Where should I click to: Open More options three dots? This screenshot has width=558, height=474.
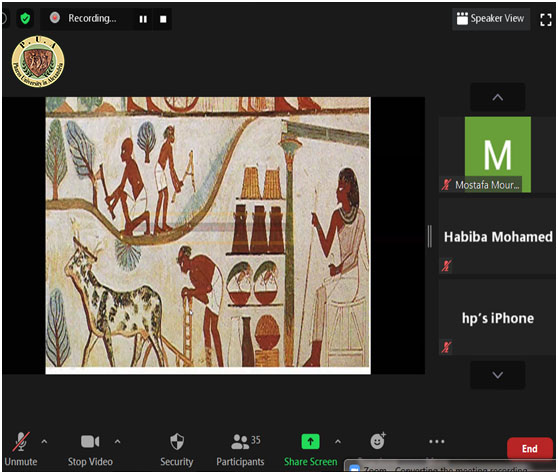click(437, 442)
